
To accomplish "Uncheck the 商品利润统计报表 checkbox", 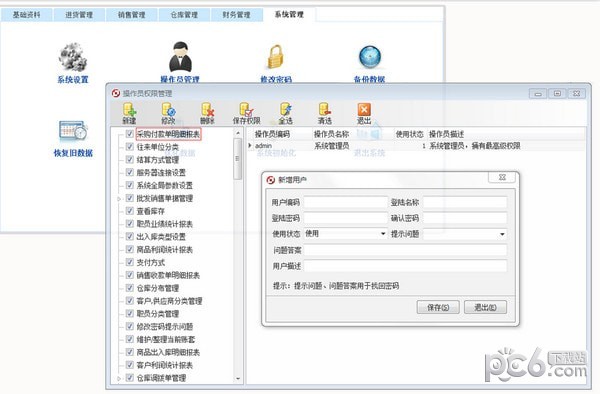I will click(130, 249).
